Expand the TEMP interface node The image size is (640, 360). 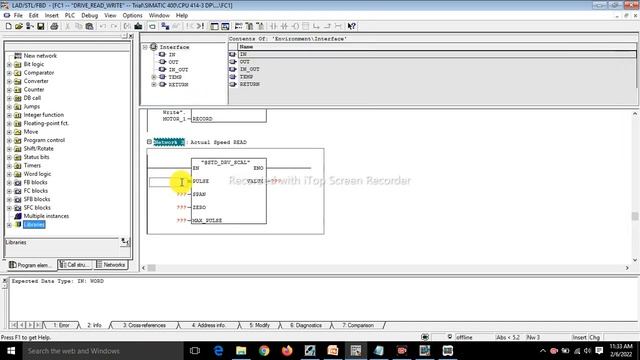click(x=154, y=77)
